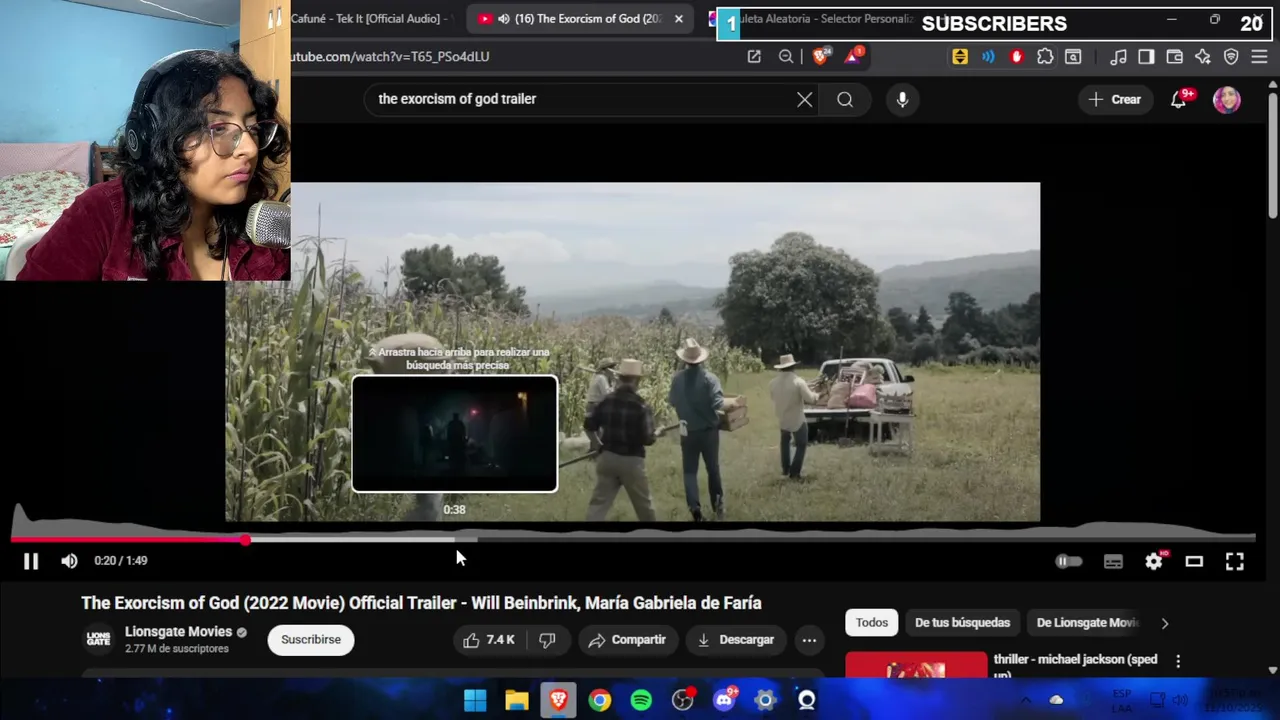The width and height of the screenshot is (1280, 720).
Task: Open the Brave VPN shield icon
Action: (x=1231, y=57)
